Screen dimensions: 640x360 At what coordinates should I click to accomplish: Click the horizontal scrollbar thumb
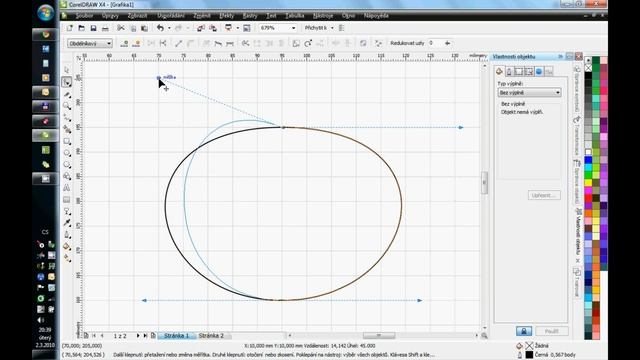(x=379, y=336)
